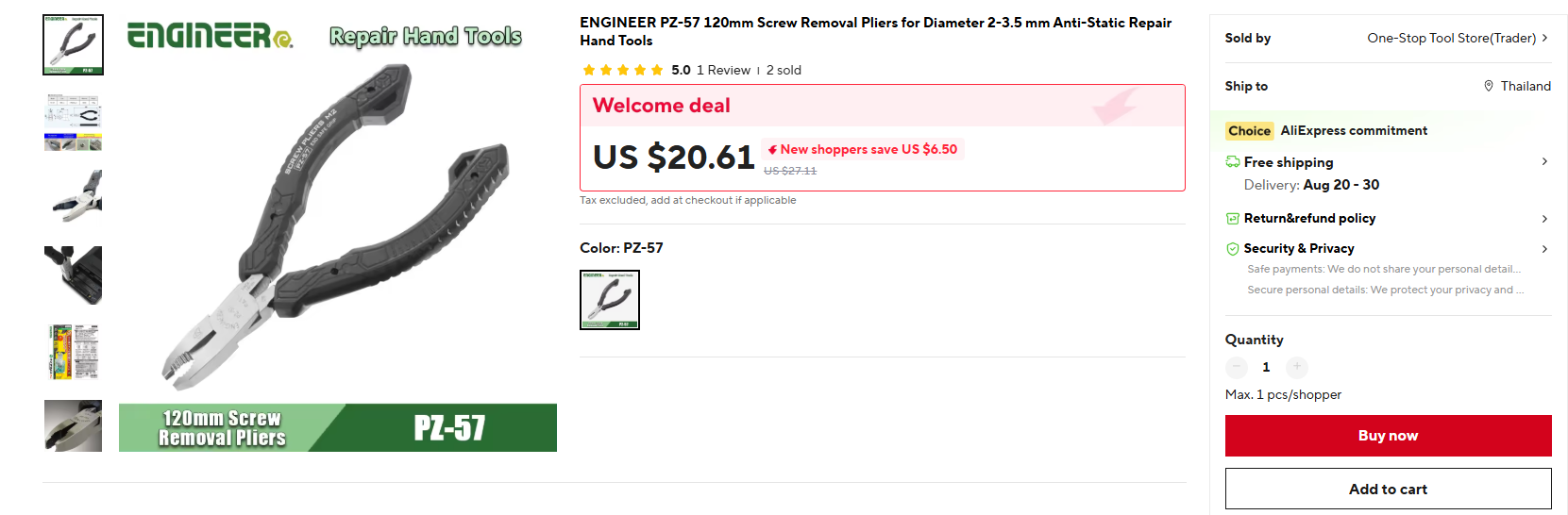Image resolution: width=1568 pixels, height=515 pixels.
Task: Open the 1 Review link
Action: click(723, 70)
